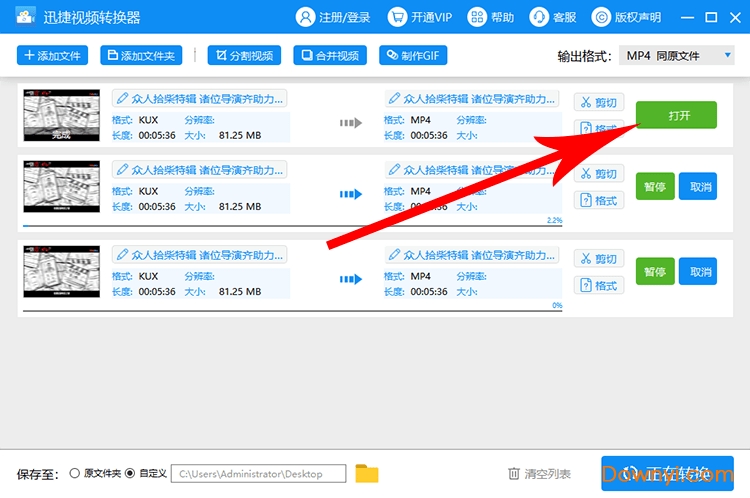Contact 客服 from the title bar
The image size is (750, 498).
tap(552, 17)
